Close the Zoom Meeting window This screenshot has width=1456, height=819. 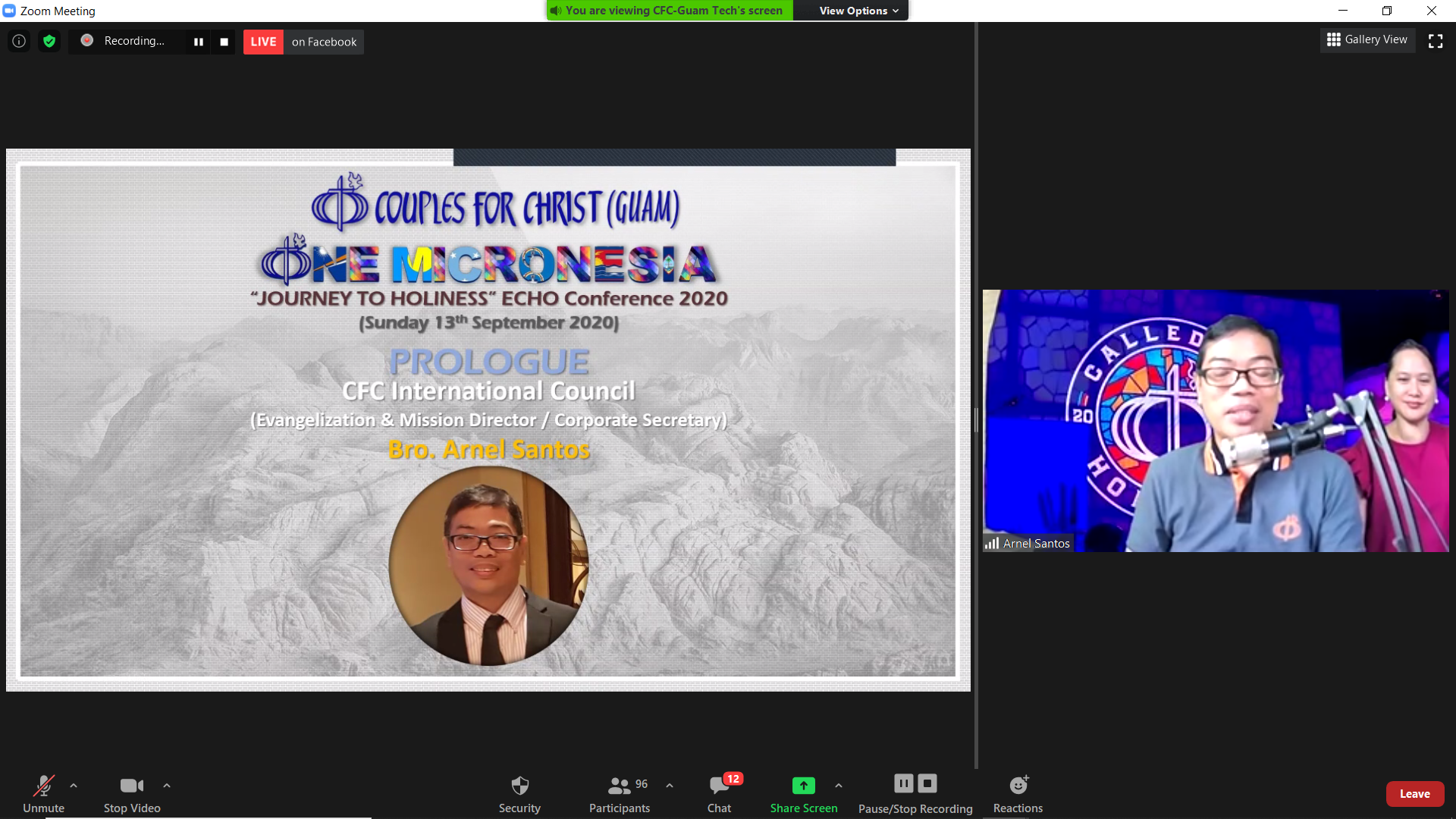[x=1432, y=11]
